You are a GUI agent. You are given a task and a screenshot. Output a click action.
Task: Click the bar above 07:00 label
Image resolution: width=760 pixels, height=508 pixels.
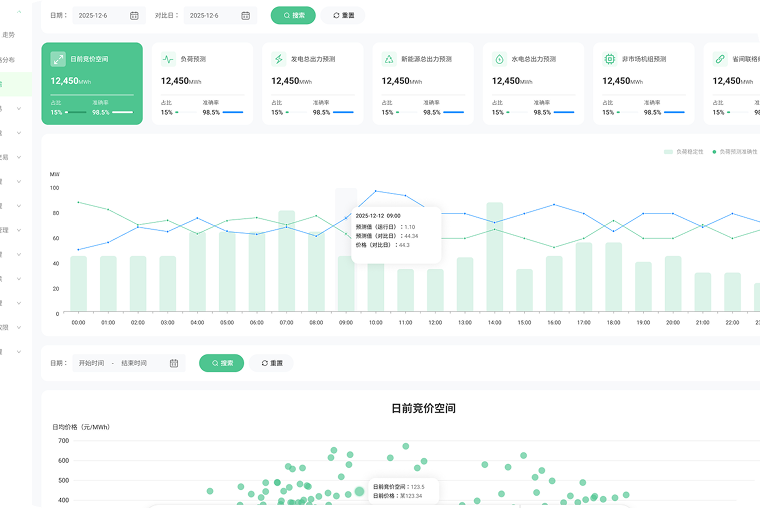click(x=286, y=261)
